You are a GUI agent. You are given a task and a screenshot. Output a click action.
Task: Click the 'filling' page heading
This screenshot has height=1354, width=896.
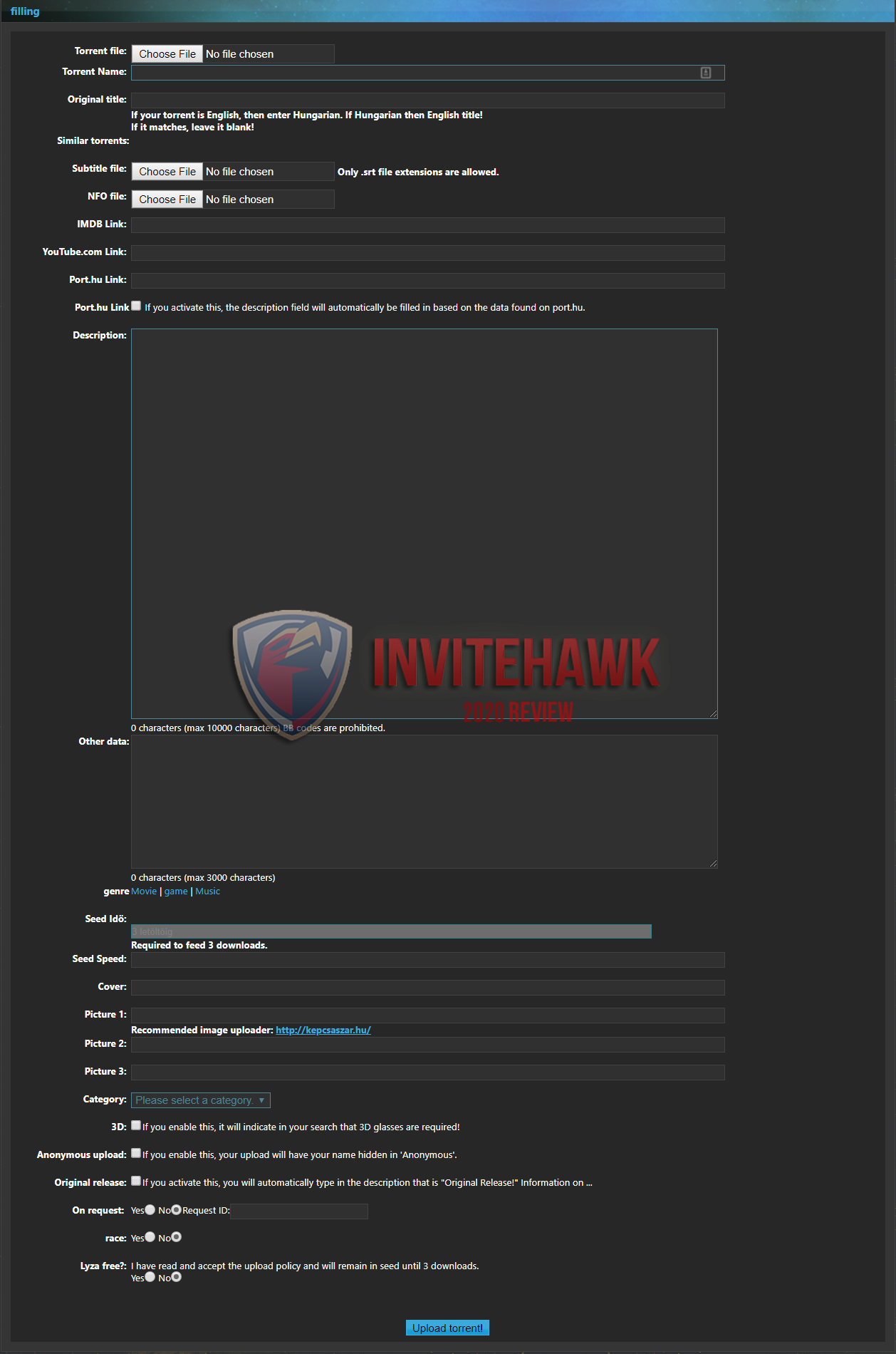[x=25, y=11]
